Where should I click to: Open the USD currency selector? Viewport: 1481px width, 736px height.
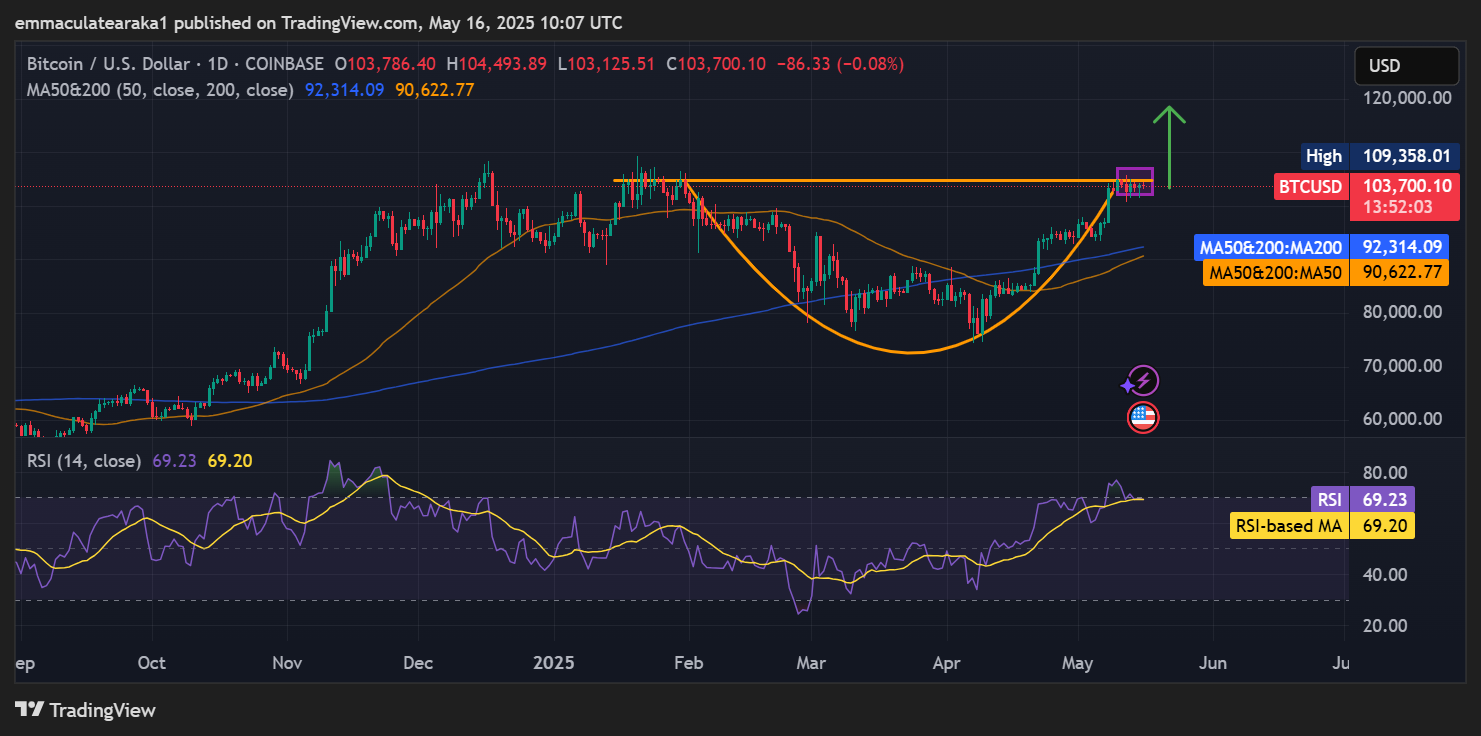coord(1407,66)
